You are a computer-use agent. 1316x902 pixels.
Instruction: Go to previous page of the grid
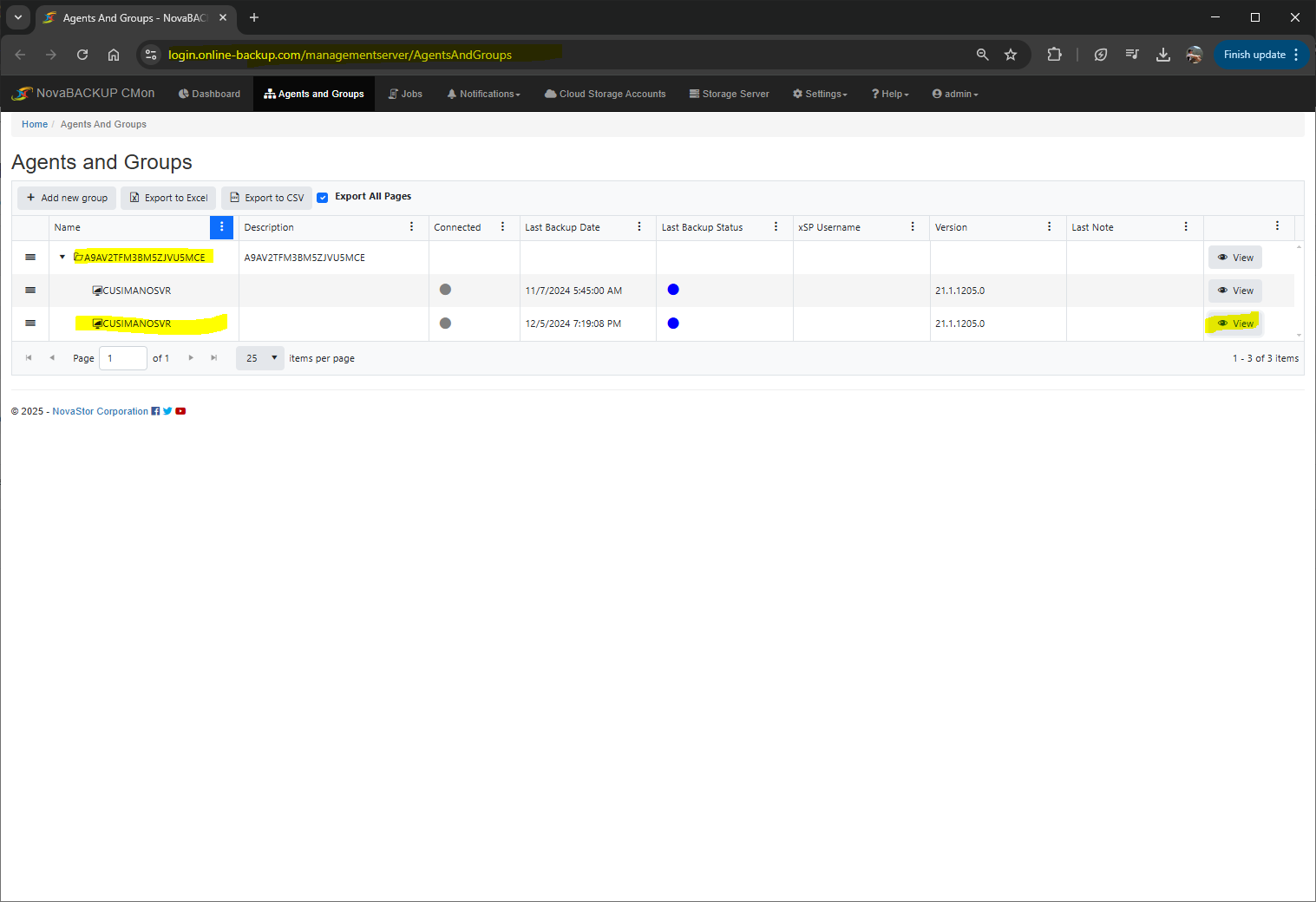52,357
